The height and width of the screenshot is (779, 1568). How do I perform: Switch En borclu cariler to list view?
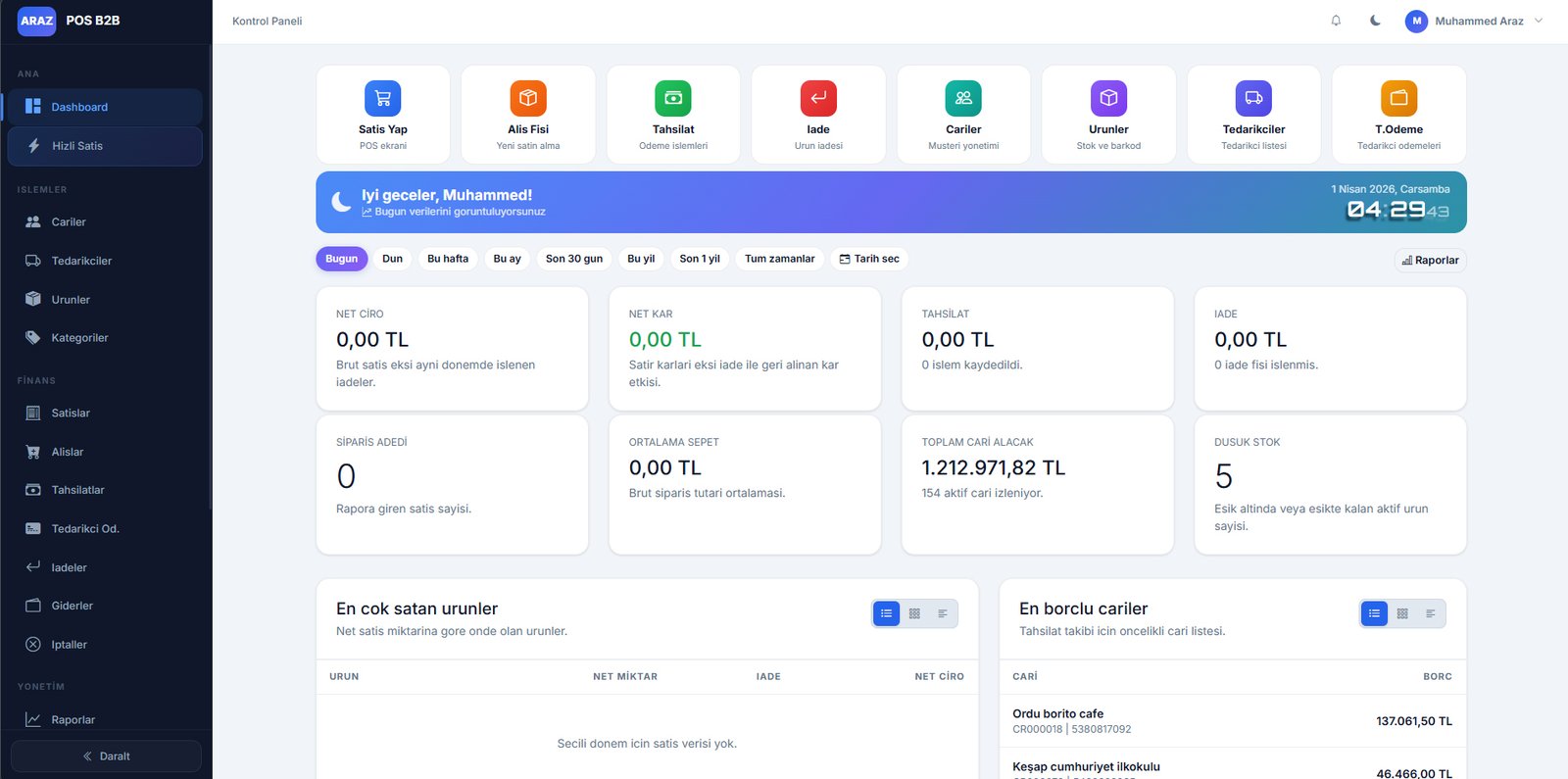1374,613
